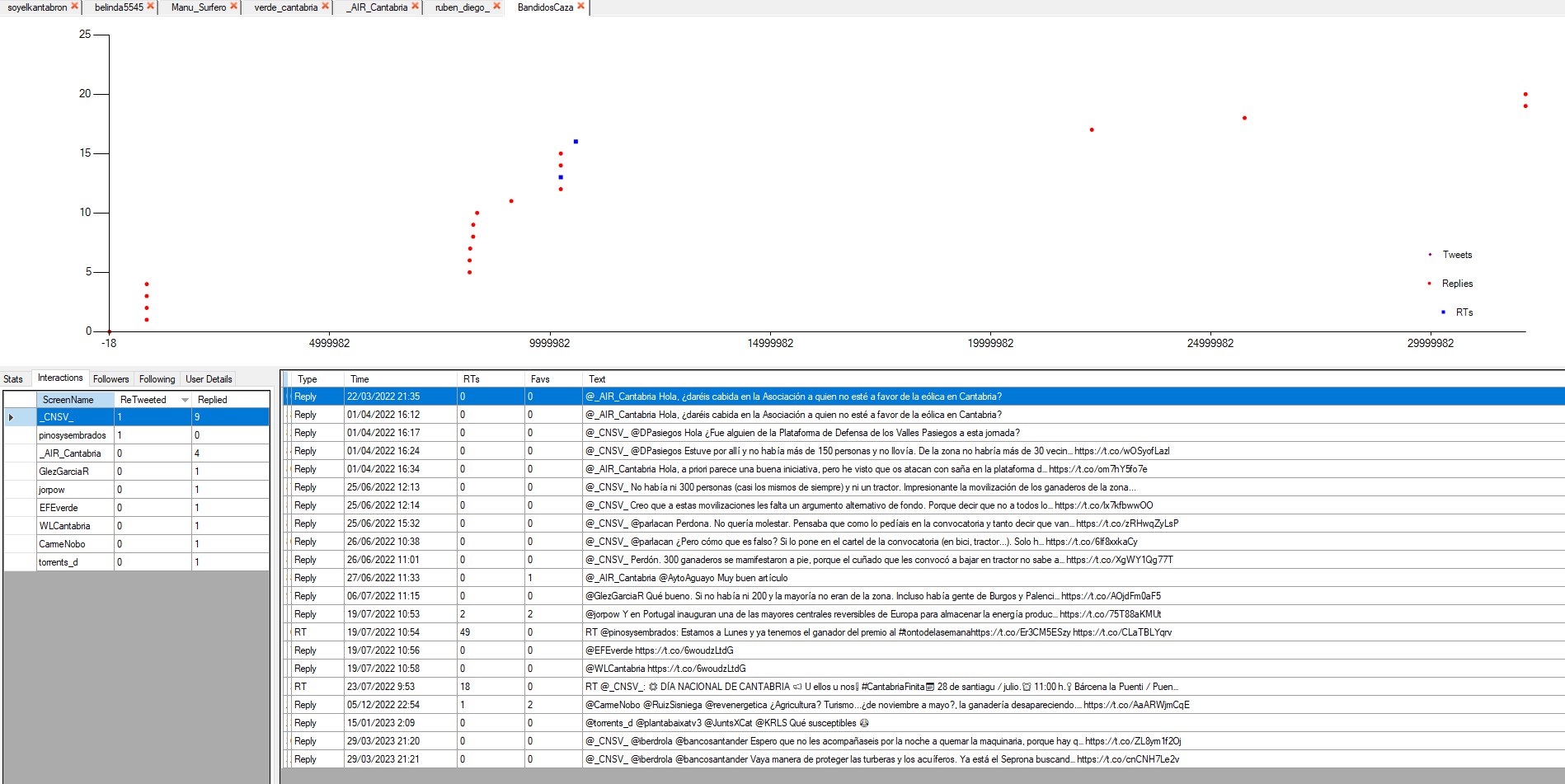Select the _AIR_Cantabria tab
The width and height of the screenshot is (1565, 784).
(x=377, y=7)
